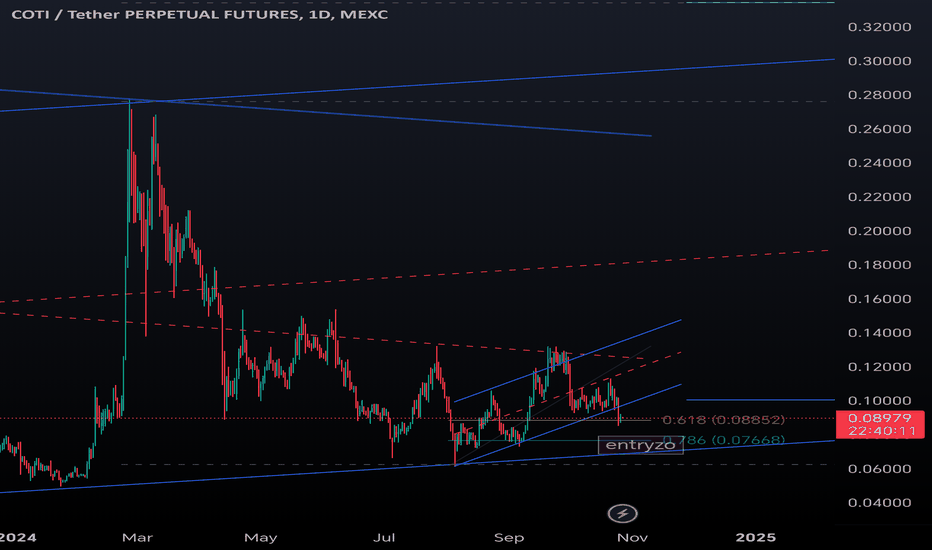Image resolution: width=932 pixels, height=550 pixels.
Task: Select the current price label 0.08979
Action: [x=880, y=418]
